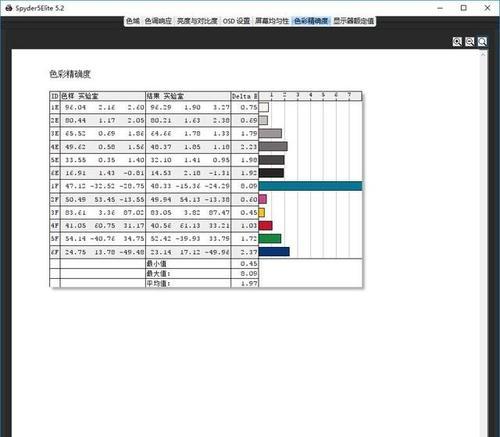Click the vertical scrollbar track
Screen dimensions: 500x437
coord(483,247)
